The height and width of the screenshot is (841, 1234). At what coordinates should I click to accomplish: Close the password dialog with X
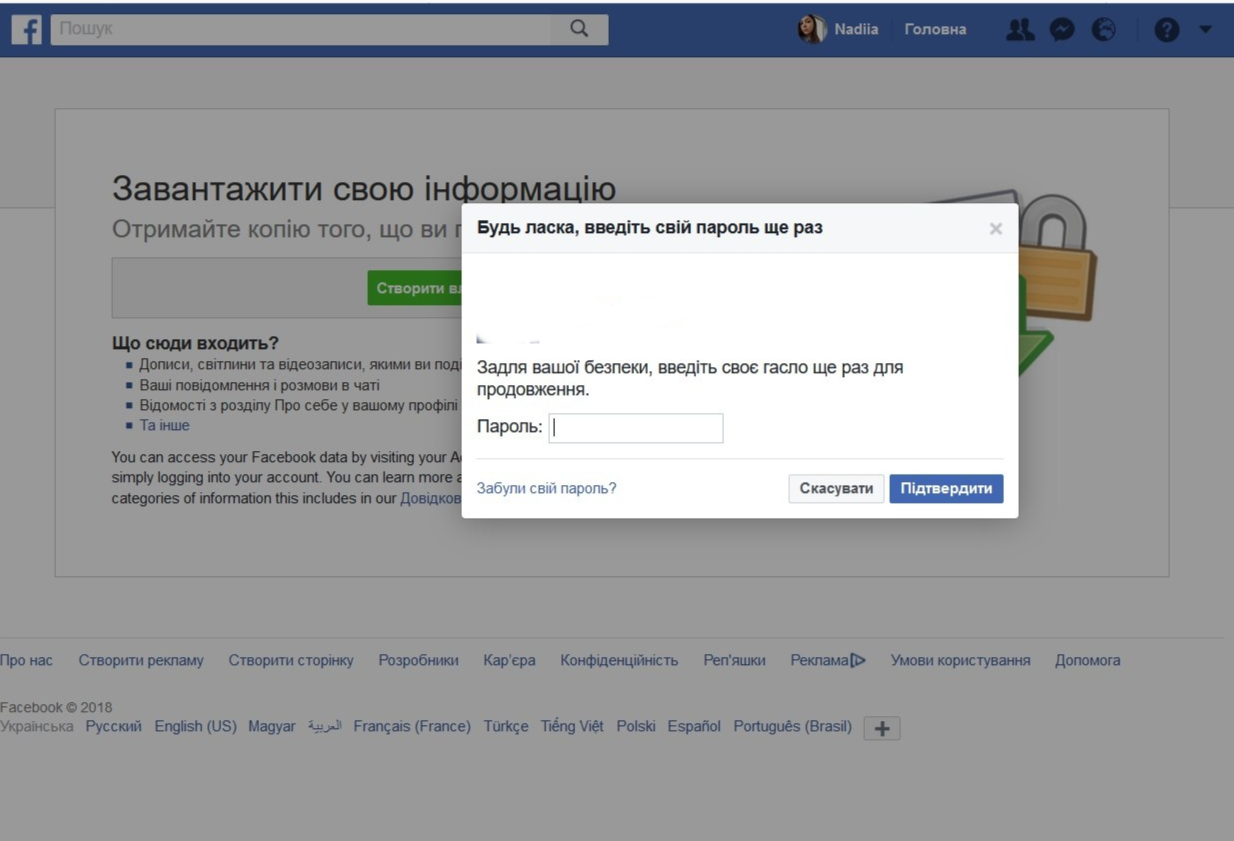pos(995,229)
